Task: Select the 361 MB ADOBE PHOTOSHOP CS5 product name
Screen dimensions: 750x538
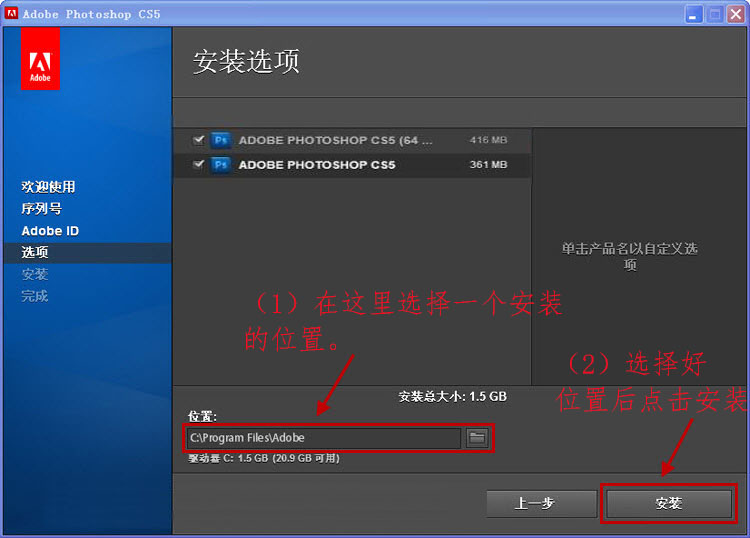Action: pyautogui.click(x=316, y=165)
